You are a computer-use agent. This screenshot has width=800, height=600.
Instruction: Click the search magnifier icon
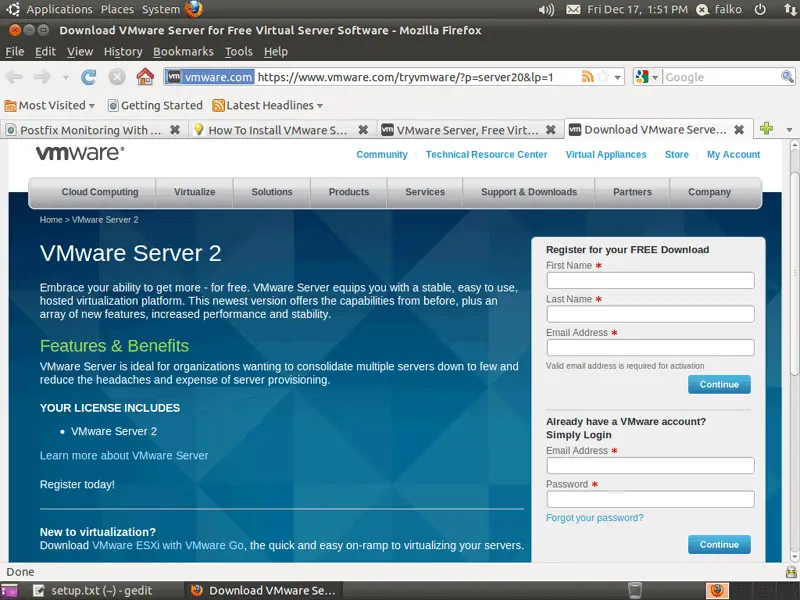point(787,77)
